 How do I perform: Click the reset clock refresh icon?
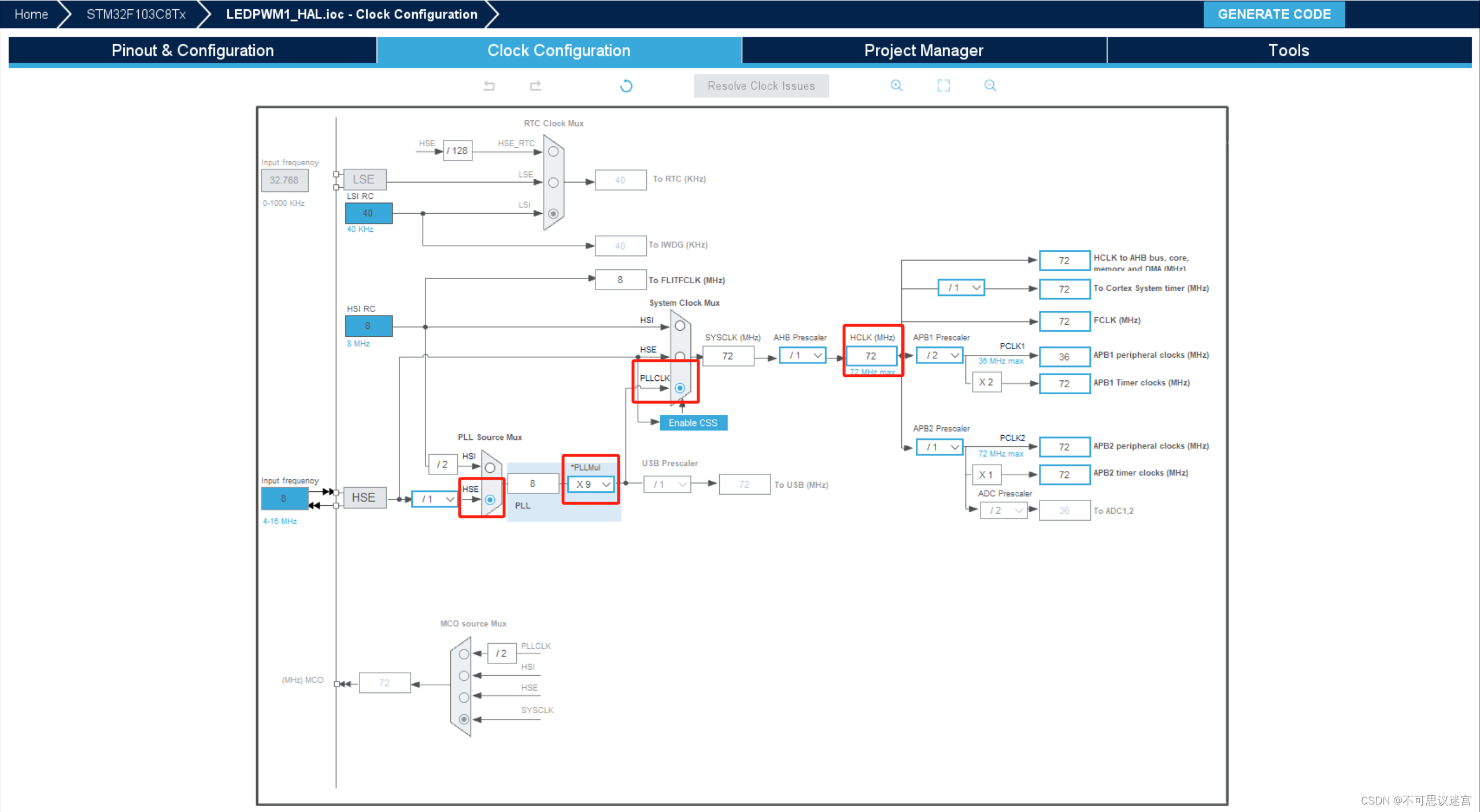coord(626,86)
